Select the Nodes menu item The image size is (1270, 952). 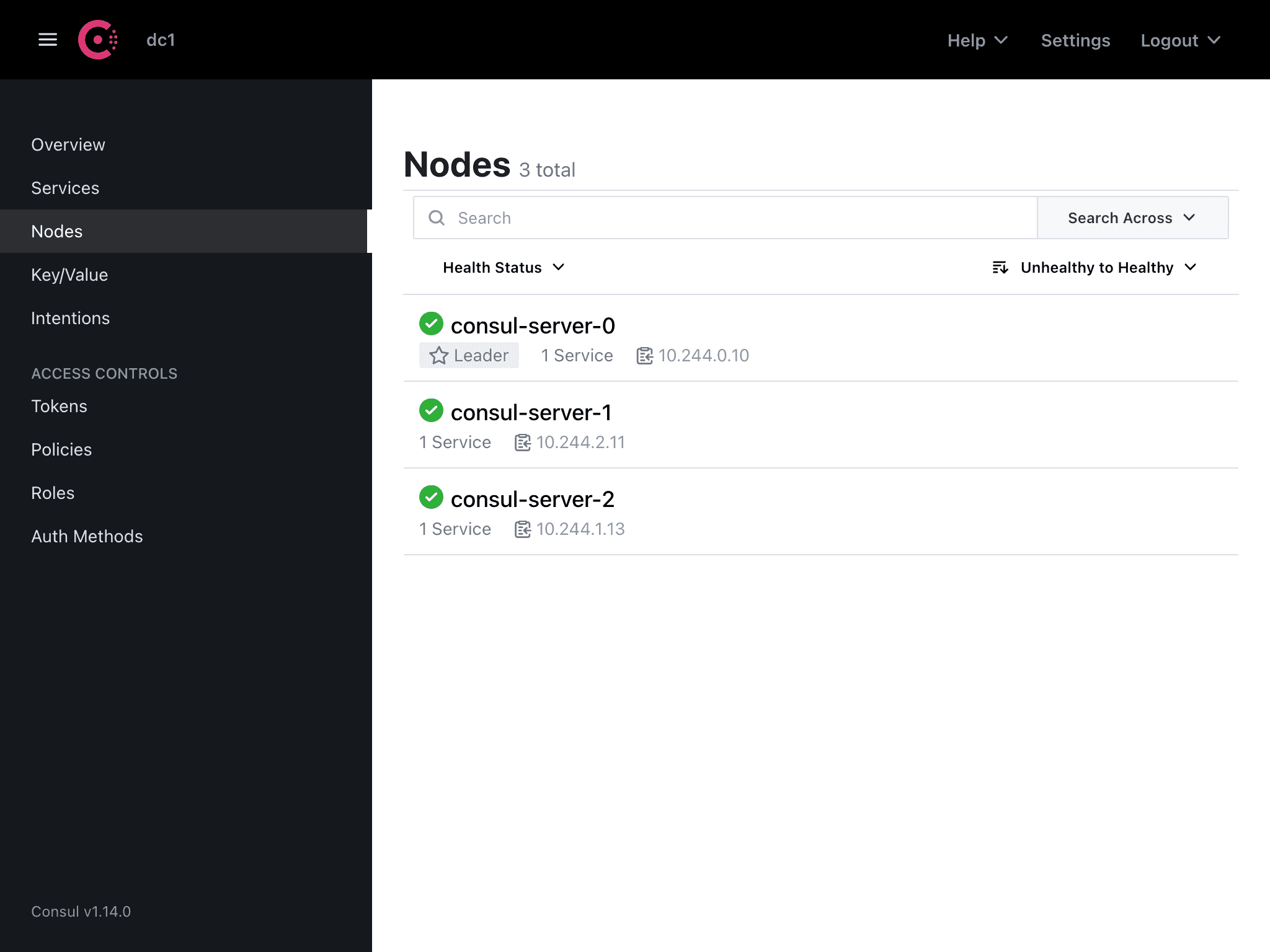56,231
